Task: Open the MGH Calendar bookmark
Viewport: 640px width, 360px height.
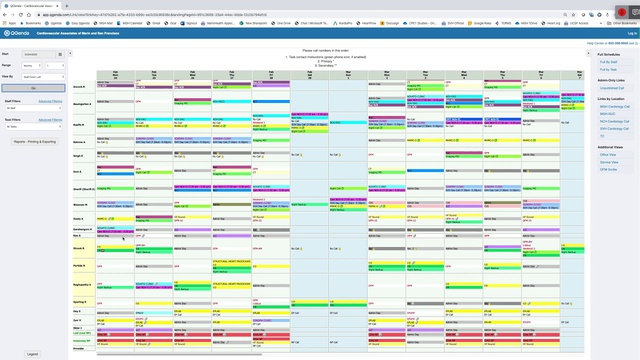Action: (130, 23)
